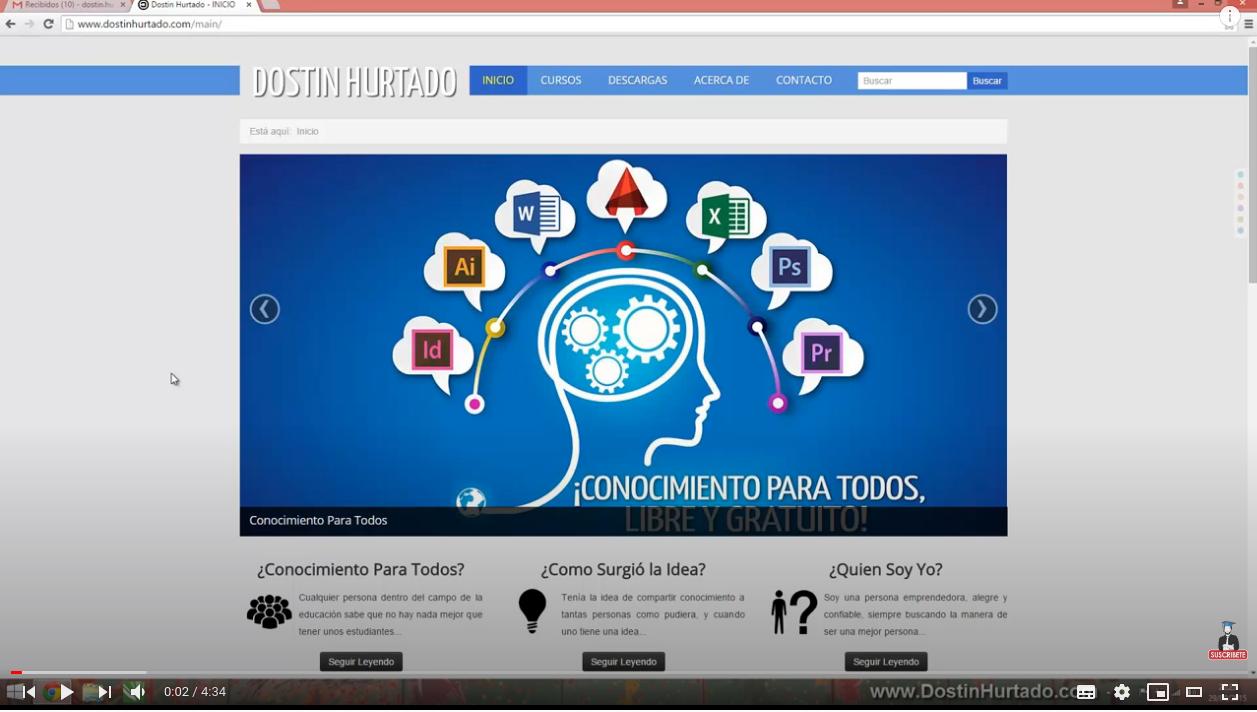Switch the player to miniplayer mode

[1158, 692]
